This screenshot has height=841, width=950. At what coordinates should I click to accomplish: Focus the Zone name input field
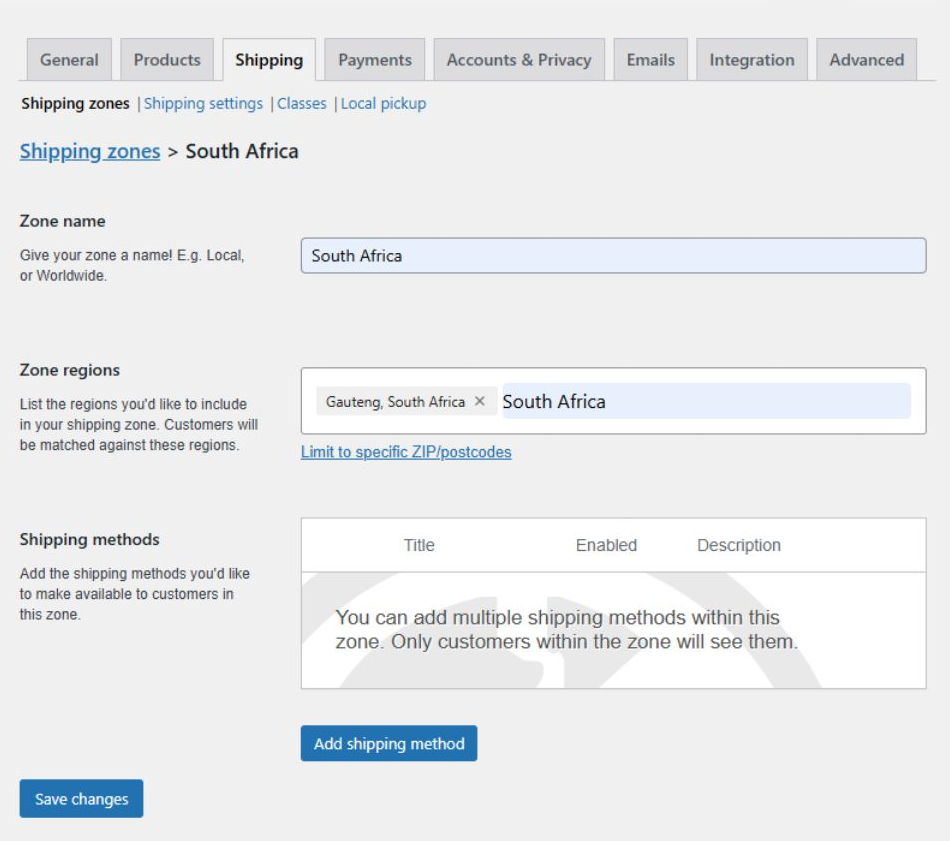pos(613,256)
